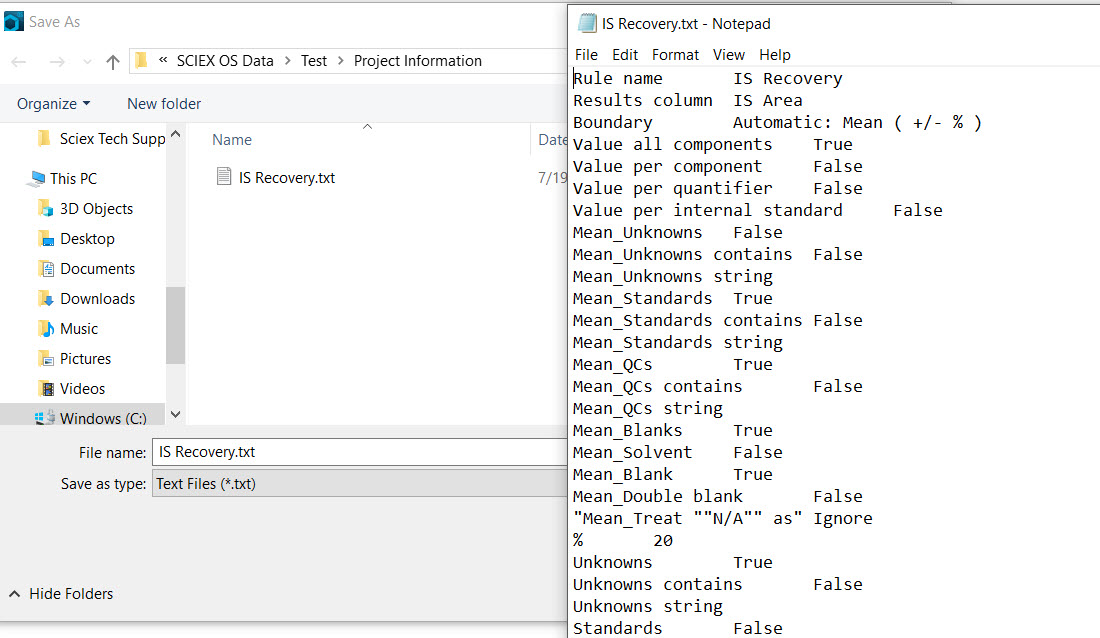Click 'Rule name' text in Notepad

pyautogui.click(x=618, y=79)
